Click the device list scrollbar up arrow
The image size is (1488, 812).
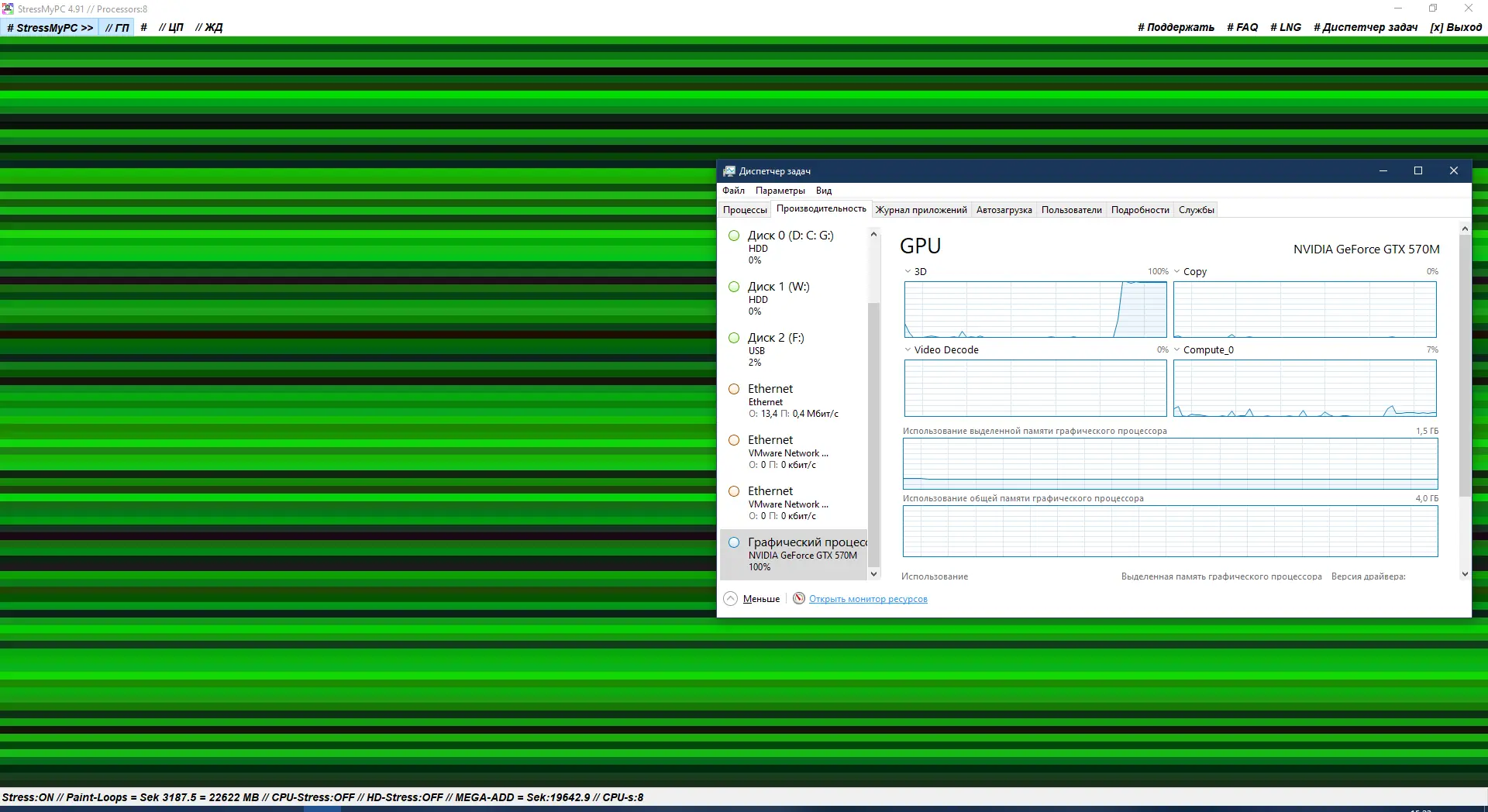873,234
